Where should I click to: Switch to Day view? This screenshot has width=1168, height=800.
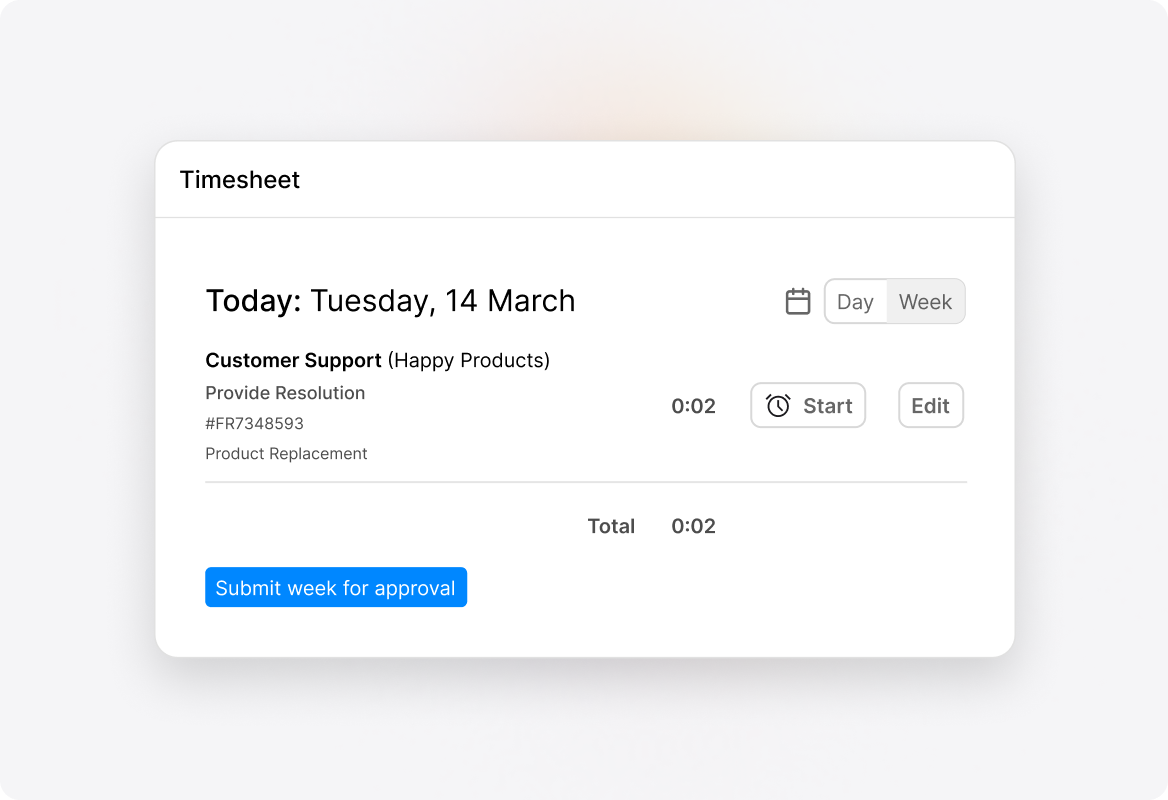pyautogui.click(x=855, y=301)
